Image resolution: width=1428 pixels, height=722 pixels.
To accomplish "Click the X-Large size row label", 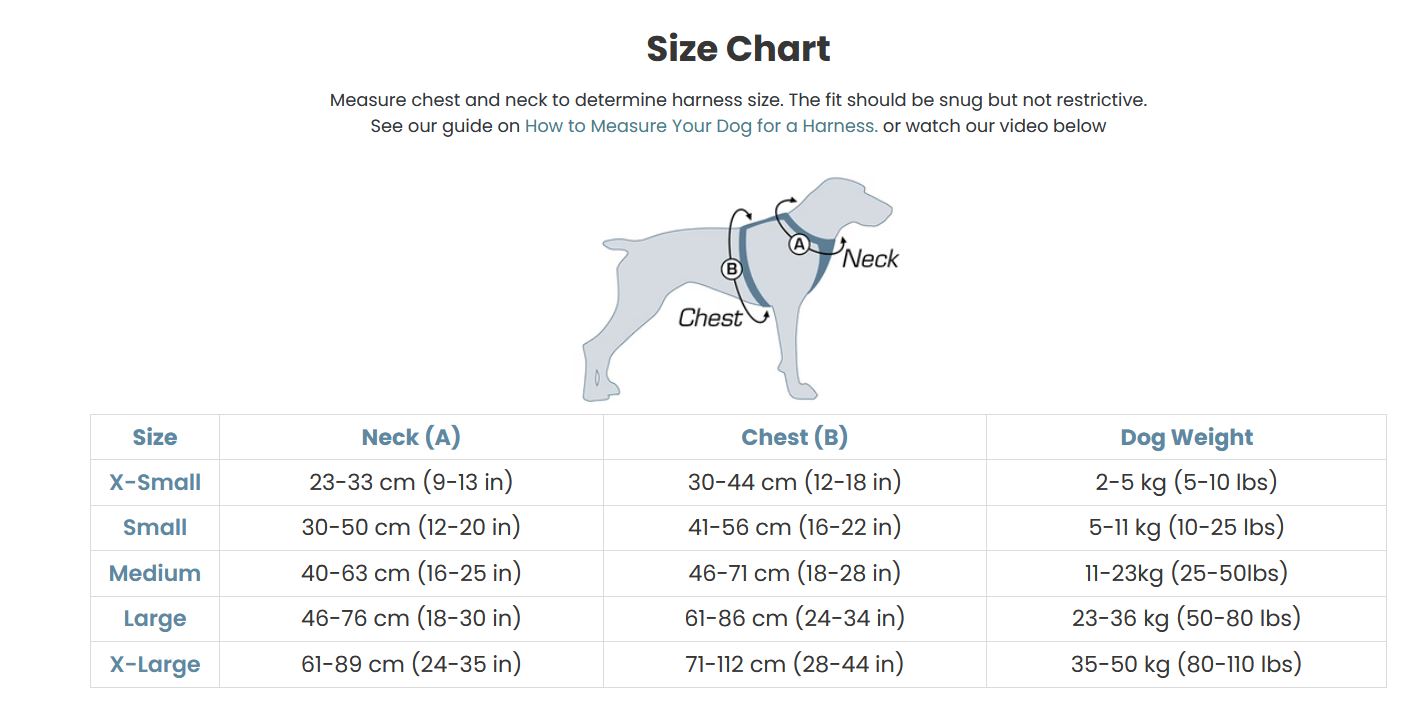I will point(155,664).
